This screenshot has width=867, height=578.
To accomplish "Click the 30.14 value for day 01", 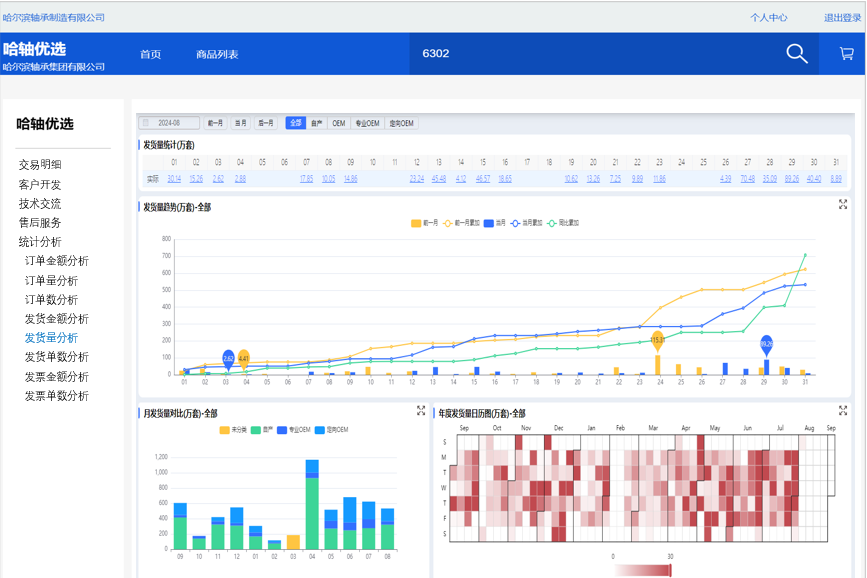I will [x=174, y=179].
